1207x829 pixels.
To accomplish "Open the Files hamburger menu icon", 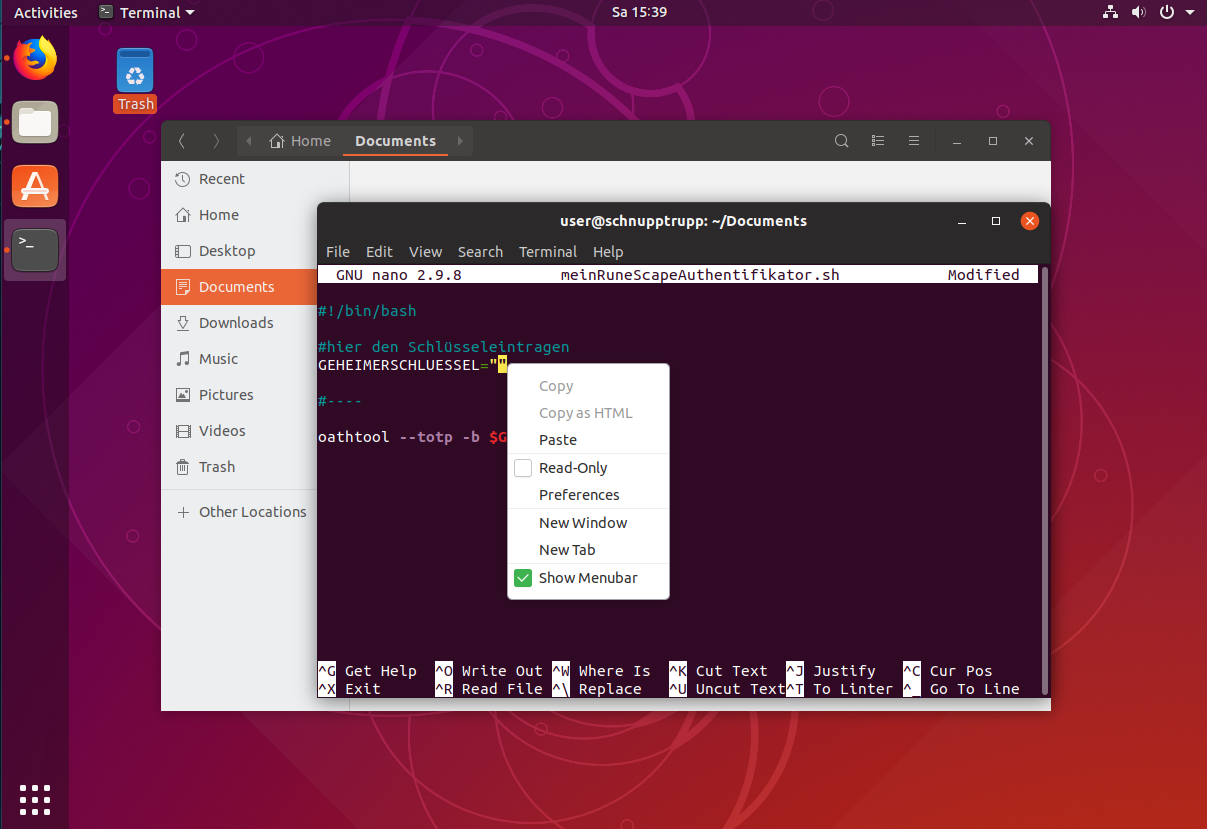I will pos(913,141).
